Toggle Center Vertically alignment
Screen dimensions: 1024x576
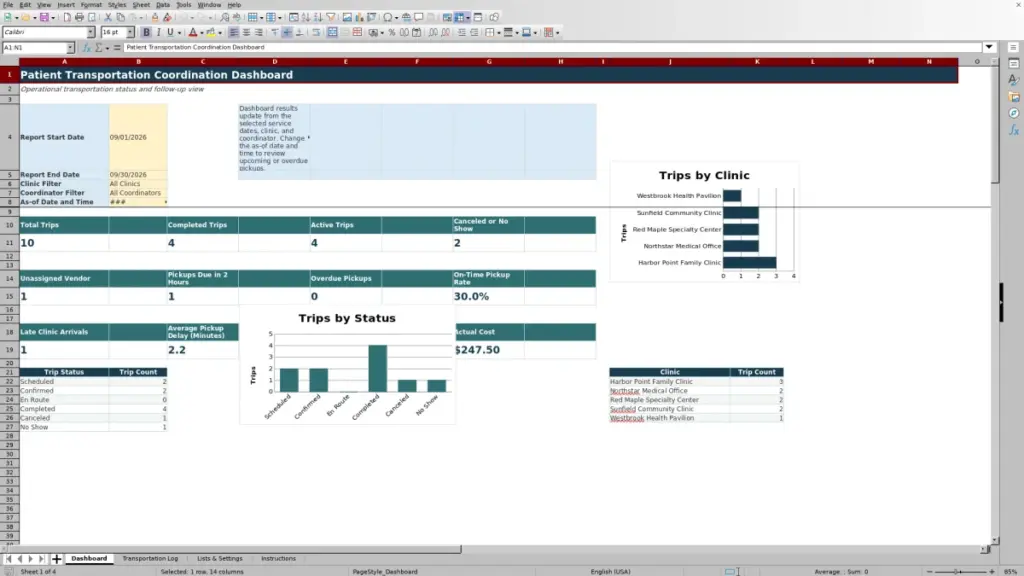[x=287, y=32]
